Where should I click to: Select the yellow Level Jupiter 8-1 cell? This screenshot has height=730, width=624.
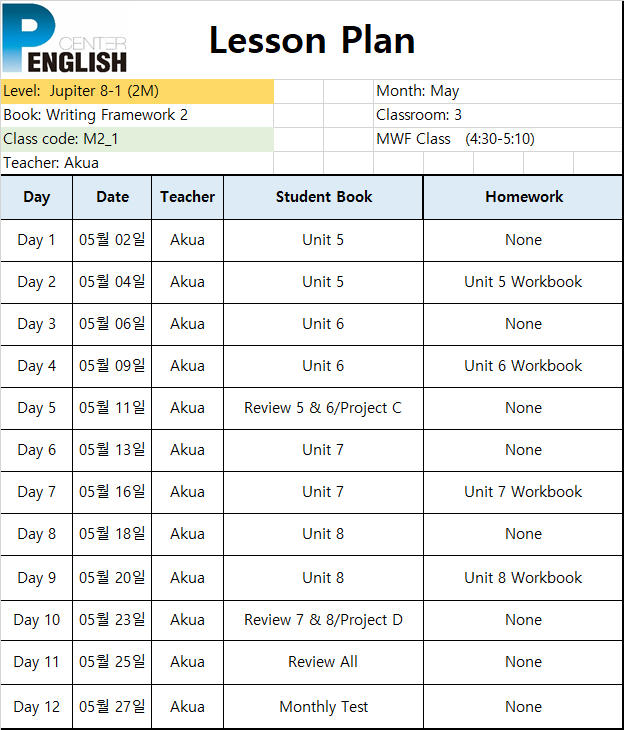click(137, 91)
